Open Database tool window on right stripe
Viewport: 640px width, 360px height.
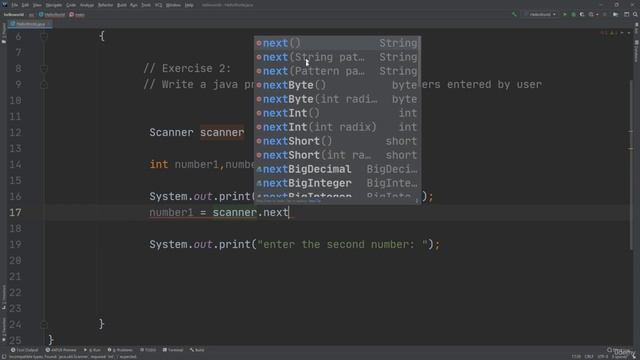pos(636,52)
